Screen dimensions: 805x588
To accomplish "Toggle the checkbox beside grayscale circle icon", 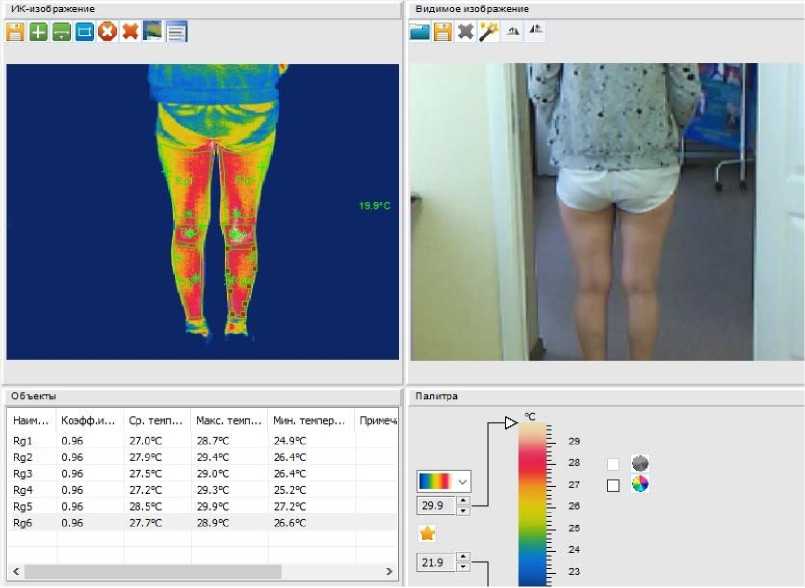I will [613, 464].
